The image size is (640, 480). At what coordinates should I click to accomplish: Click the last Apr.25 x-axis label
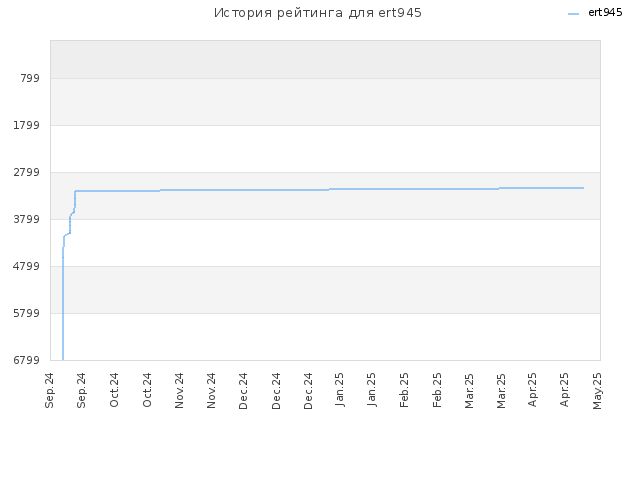tap(564, 390)
